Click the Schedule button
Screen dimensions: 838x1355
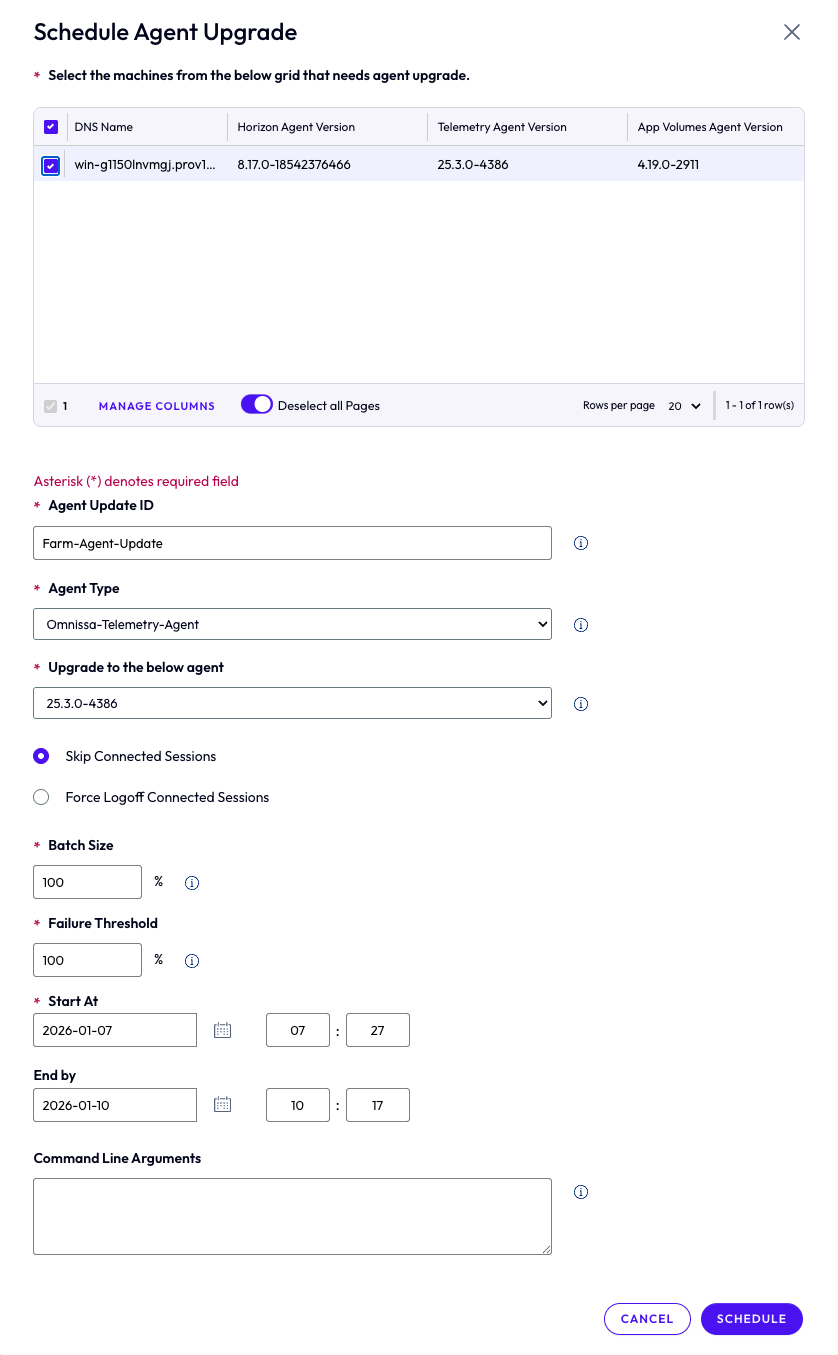(x=752, y=1319)
